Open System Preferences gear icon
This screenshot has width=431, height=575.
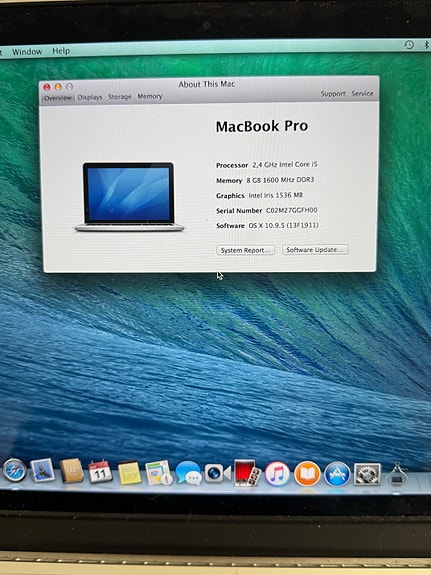pyautogui.click(x=367, y=474)
